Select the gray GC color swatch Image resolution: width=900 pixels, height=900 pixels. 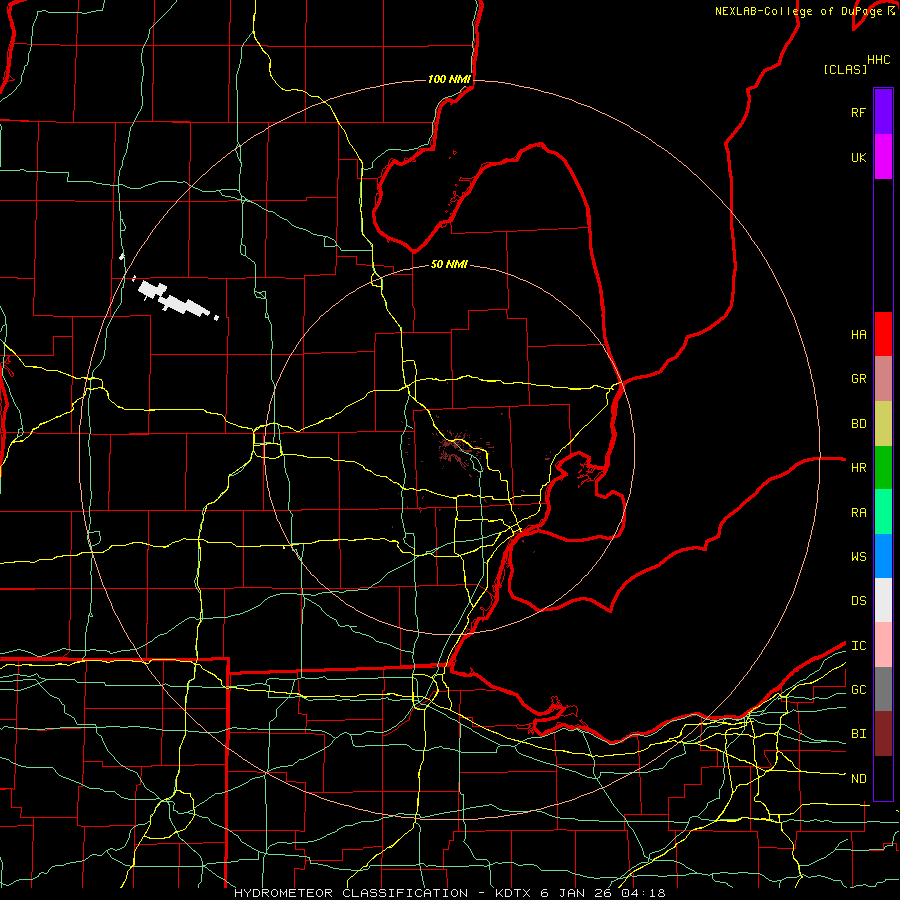[883, 689]
